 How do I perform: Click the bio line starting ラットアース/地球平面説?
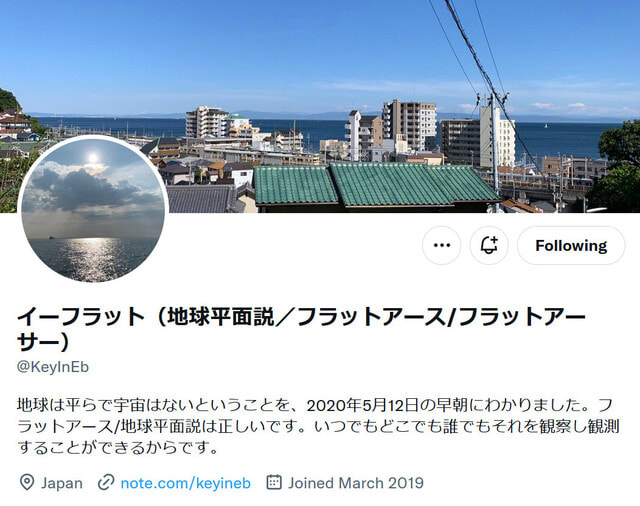coord(318,426)
